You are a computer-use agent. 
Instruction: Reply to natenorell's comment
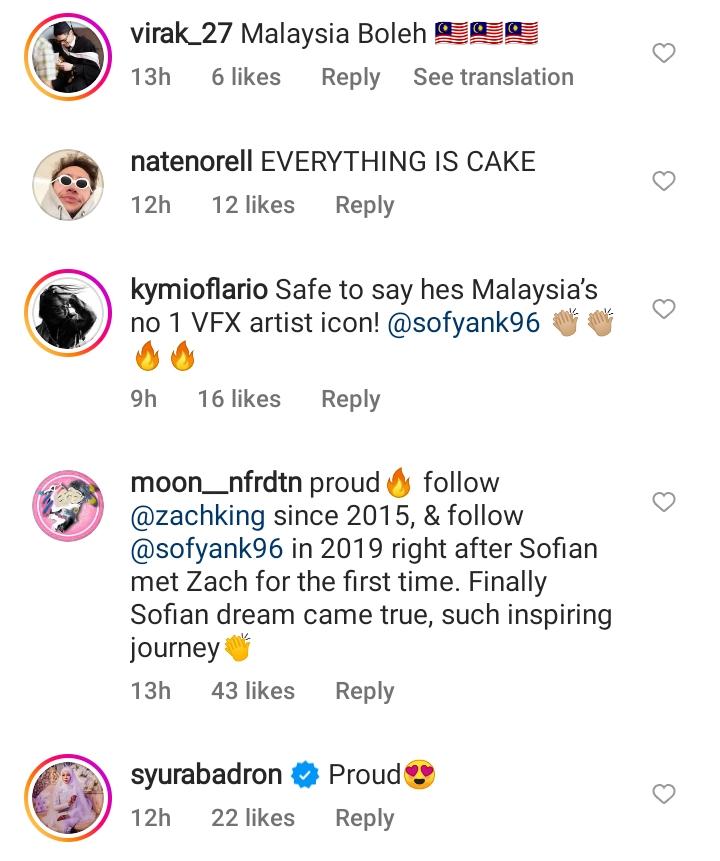point(364,205)
